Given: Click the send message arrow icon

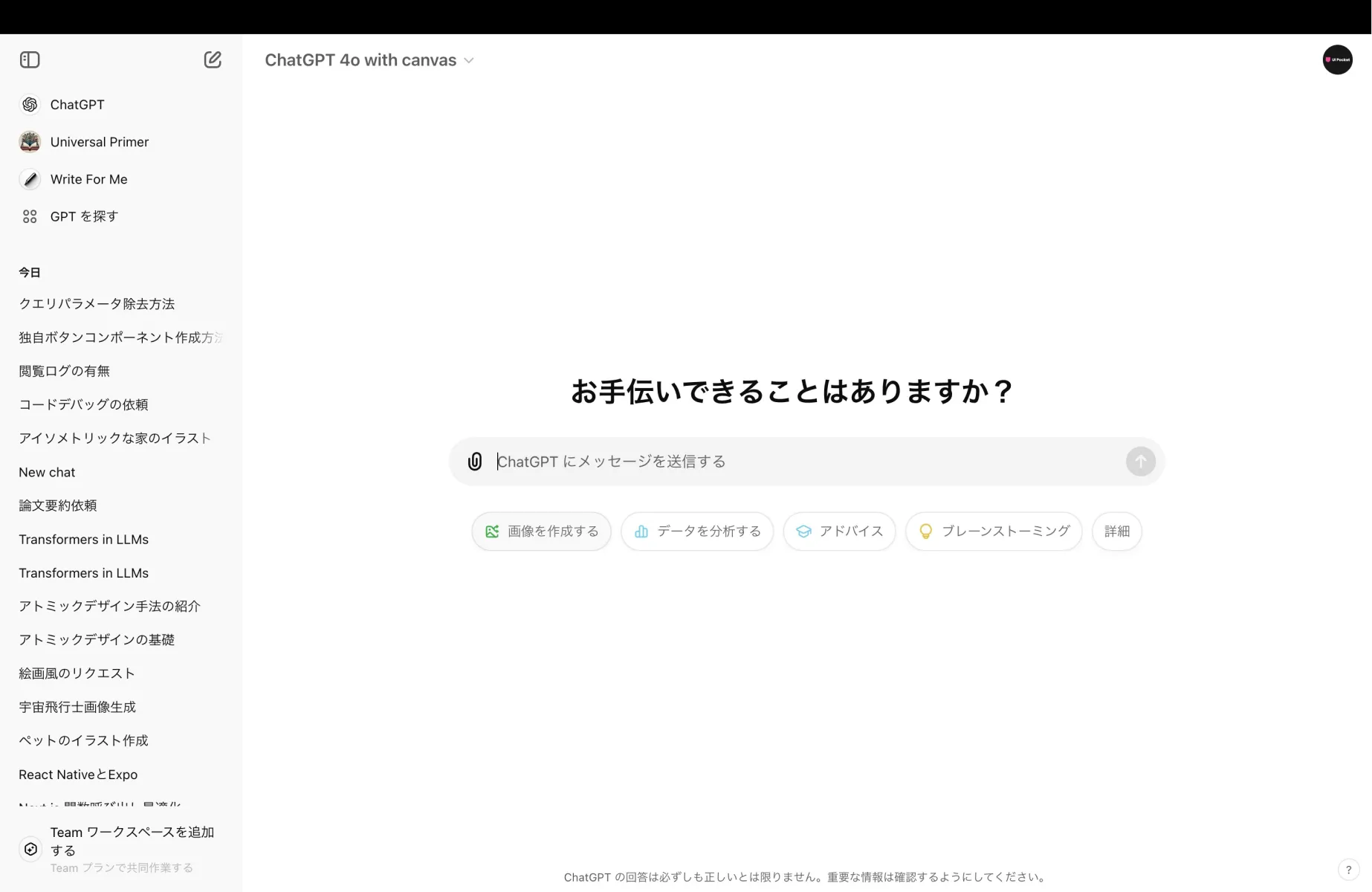Looking at the screenshot, I should [x=1141, y=461].
